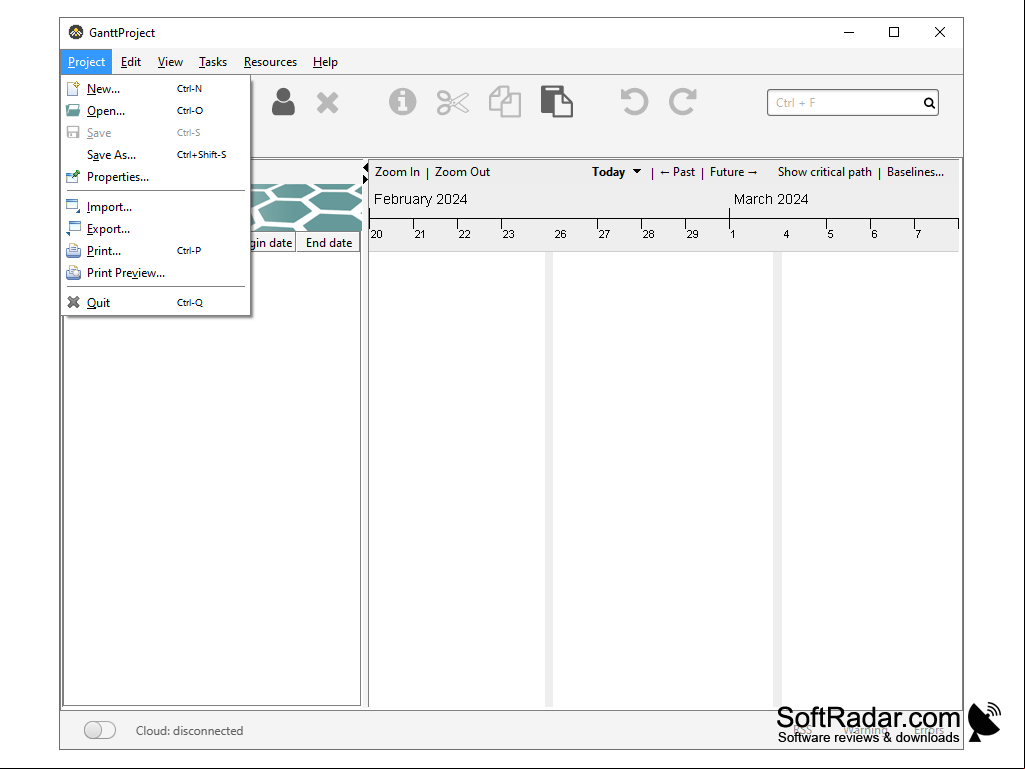Image resolution: width=1025 pixels, height=769 pixels.
Task: Quit the application via Quit entry
Action: (x=156, y=303)
